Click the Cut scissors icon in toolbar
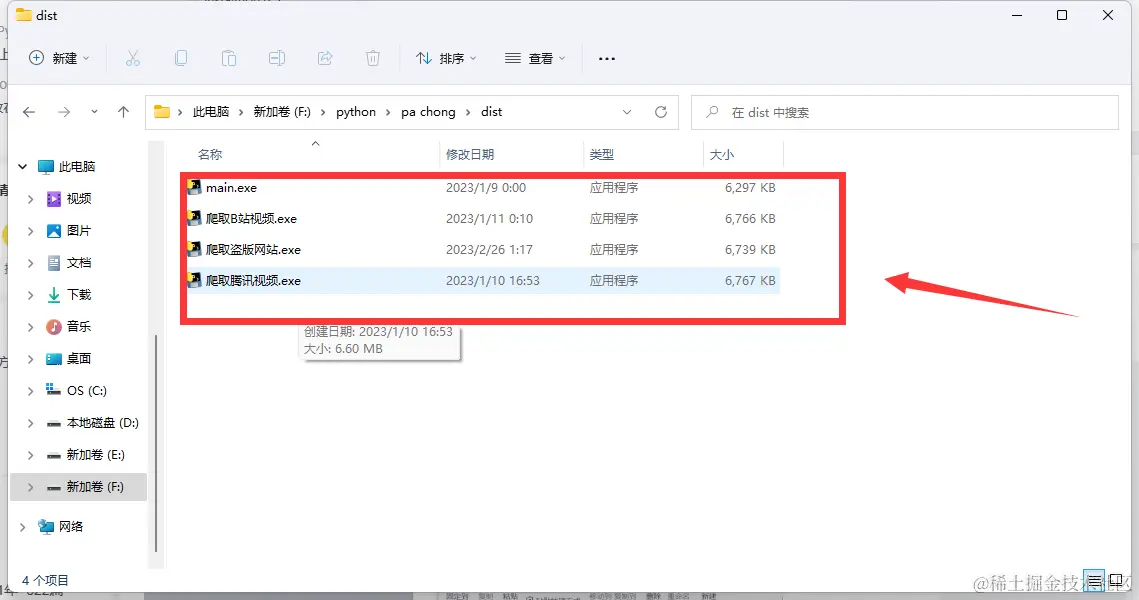The image size is (1139, 600). (132, 58)
